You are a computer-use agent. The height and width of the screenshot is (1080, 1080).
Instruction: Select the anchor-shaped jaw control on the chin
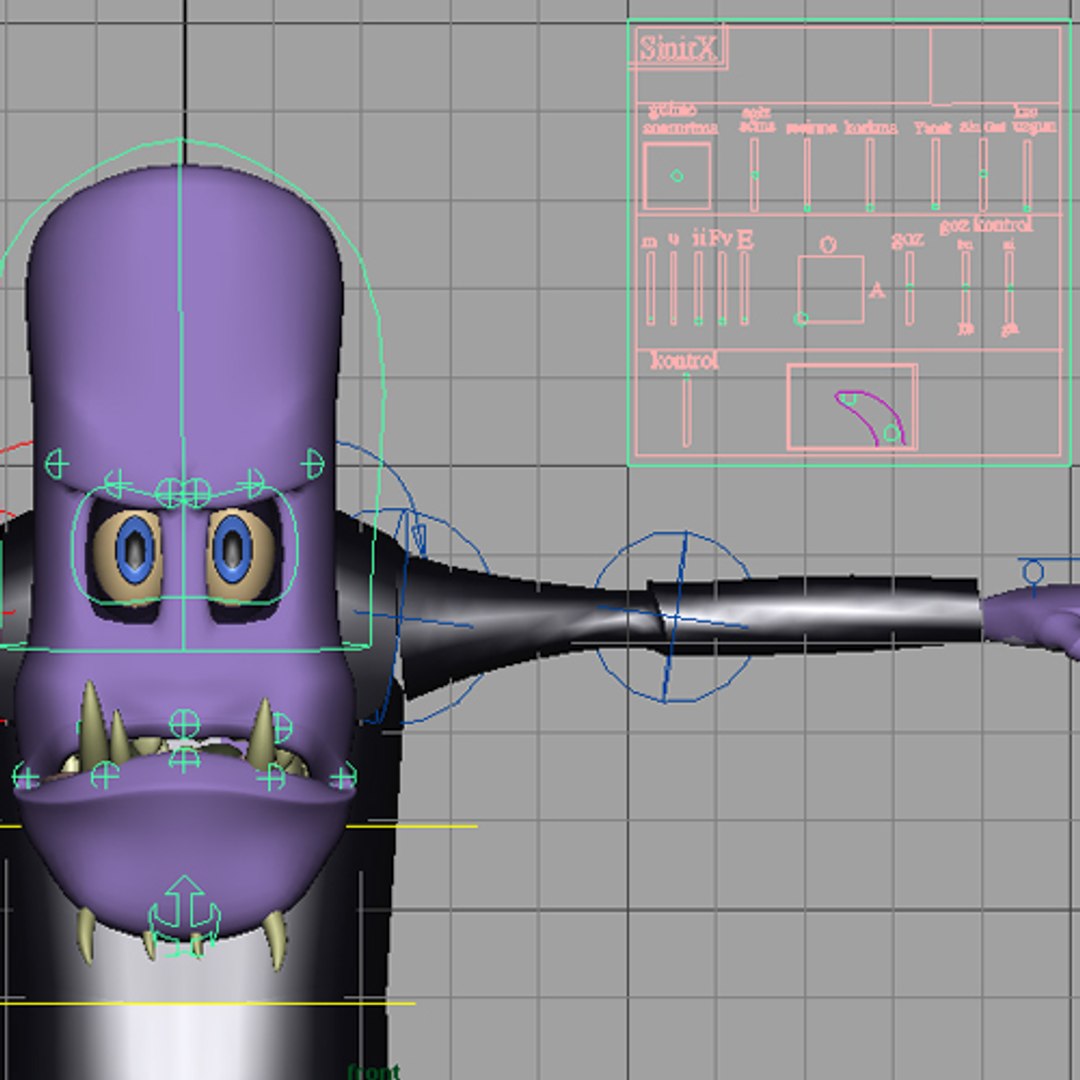pyautogui.click(x=184, y=915)
